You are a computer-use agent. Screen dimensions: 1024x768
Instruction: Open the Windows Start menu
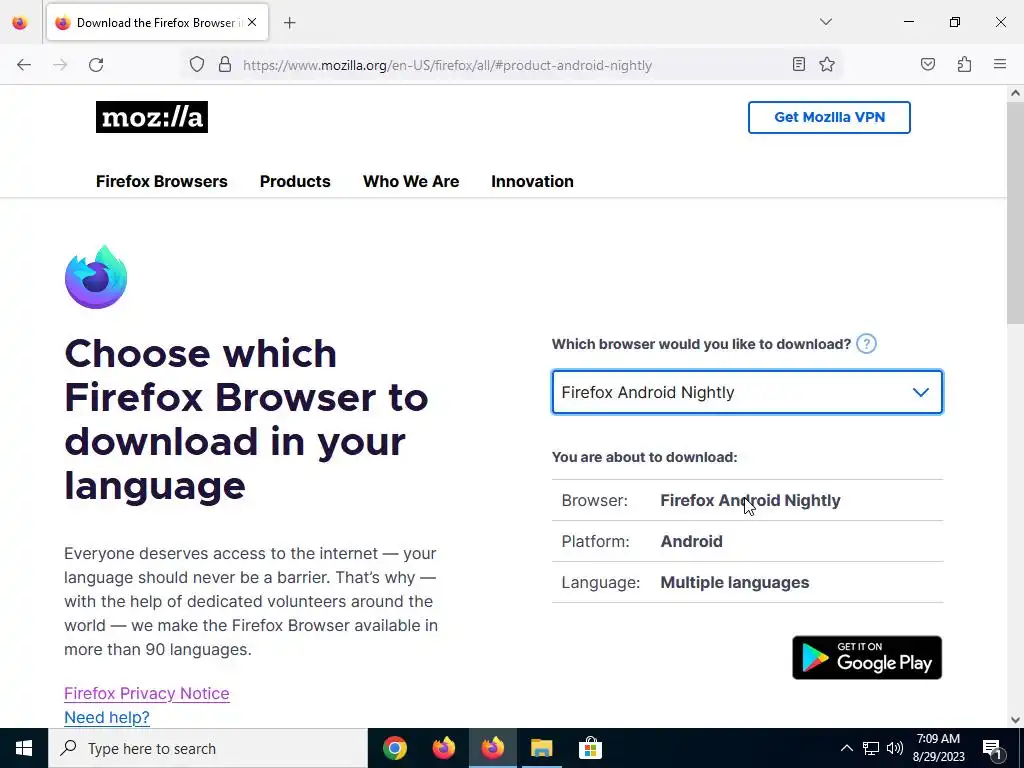[24, 748]
